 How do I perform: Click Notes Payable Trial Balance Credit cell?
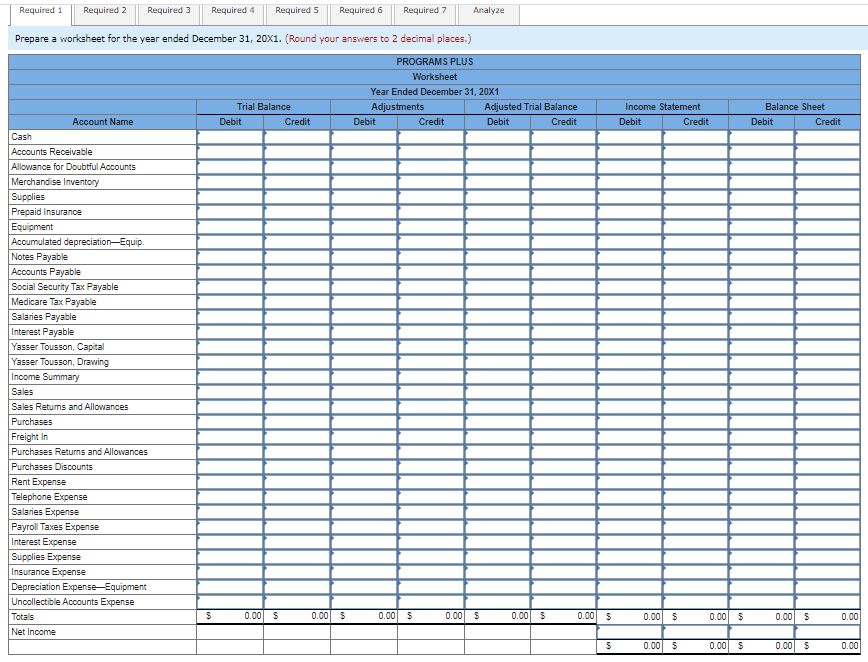click(297, 257)
